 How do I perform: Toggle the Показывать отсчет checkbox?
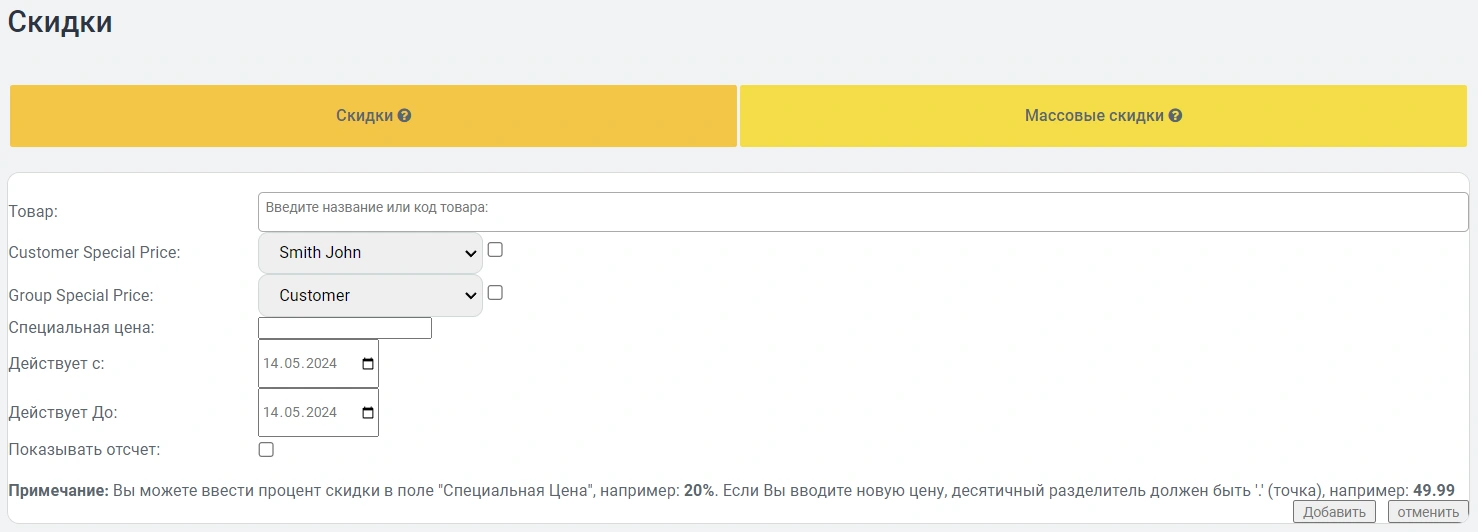tap(266, 450)
